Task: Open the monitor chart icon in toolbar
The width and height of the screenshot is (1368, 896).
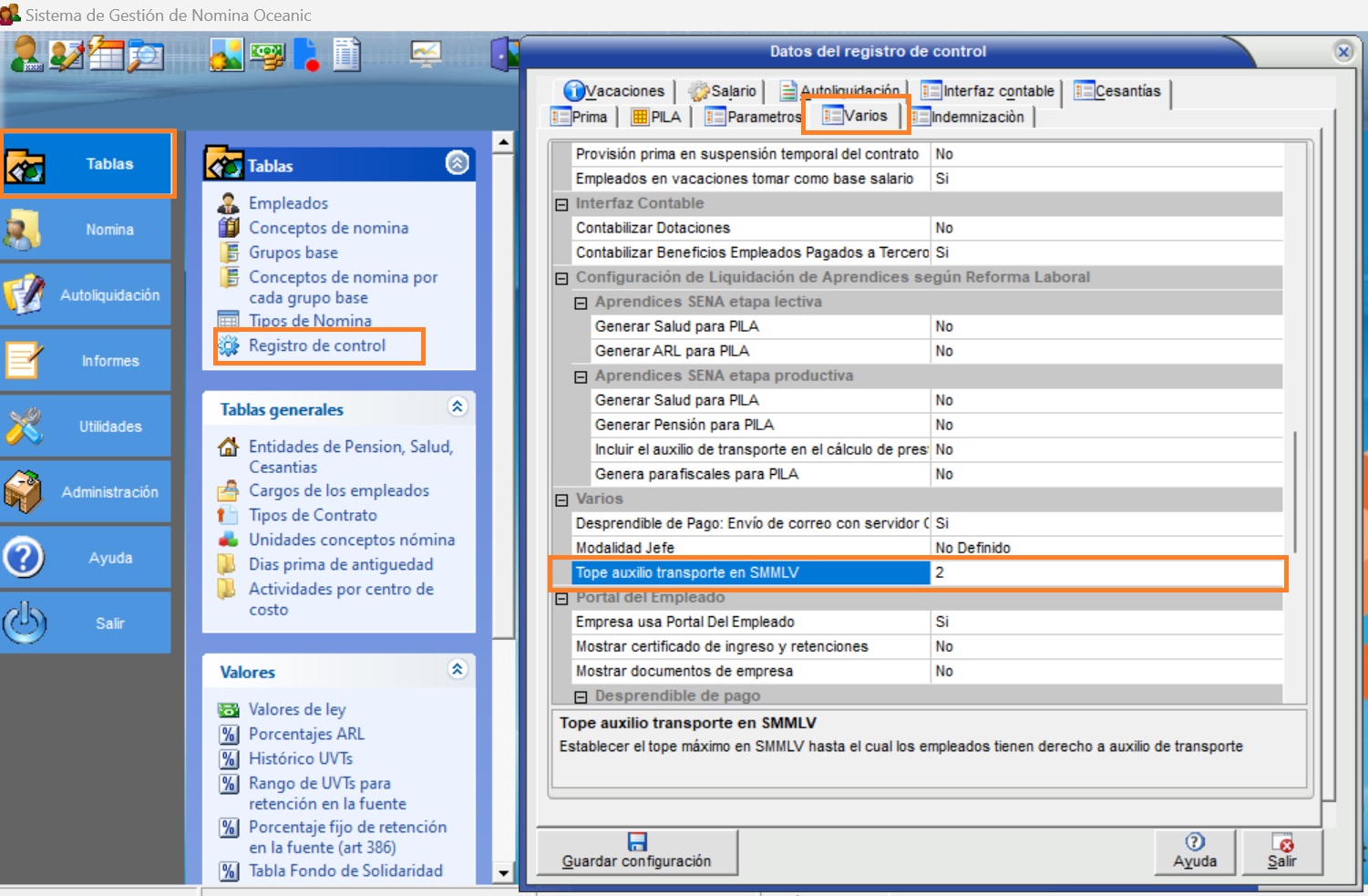Action: pos(426,55)
